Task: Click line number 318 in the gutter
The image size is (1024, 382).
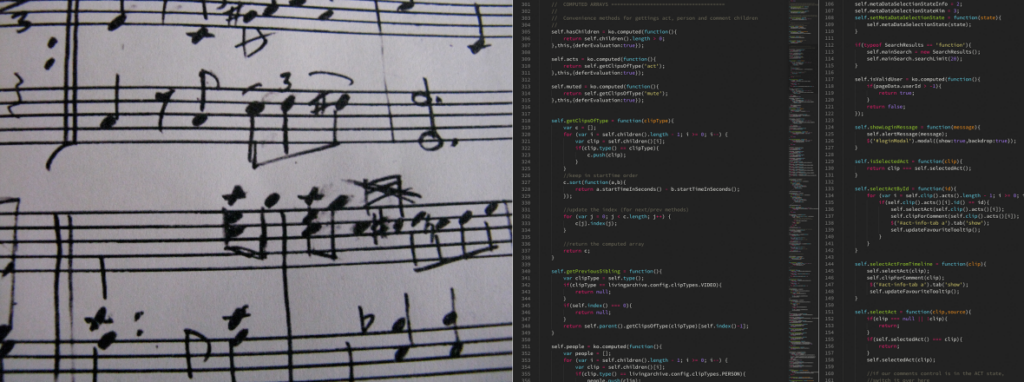Action: 525,121
